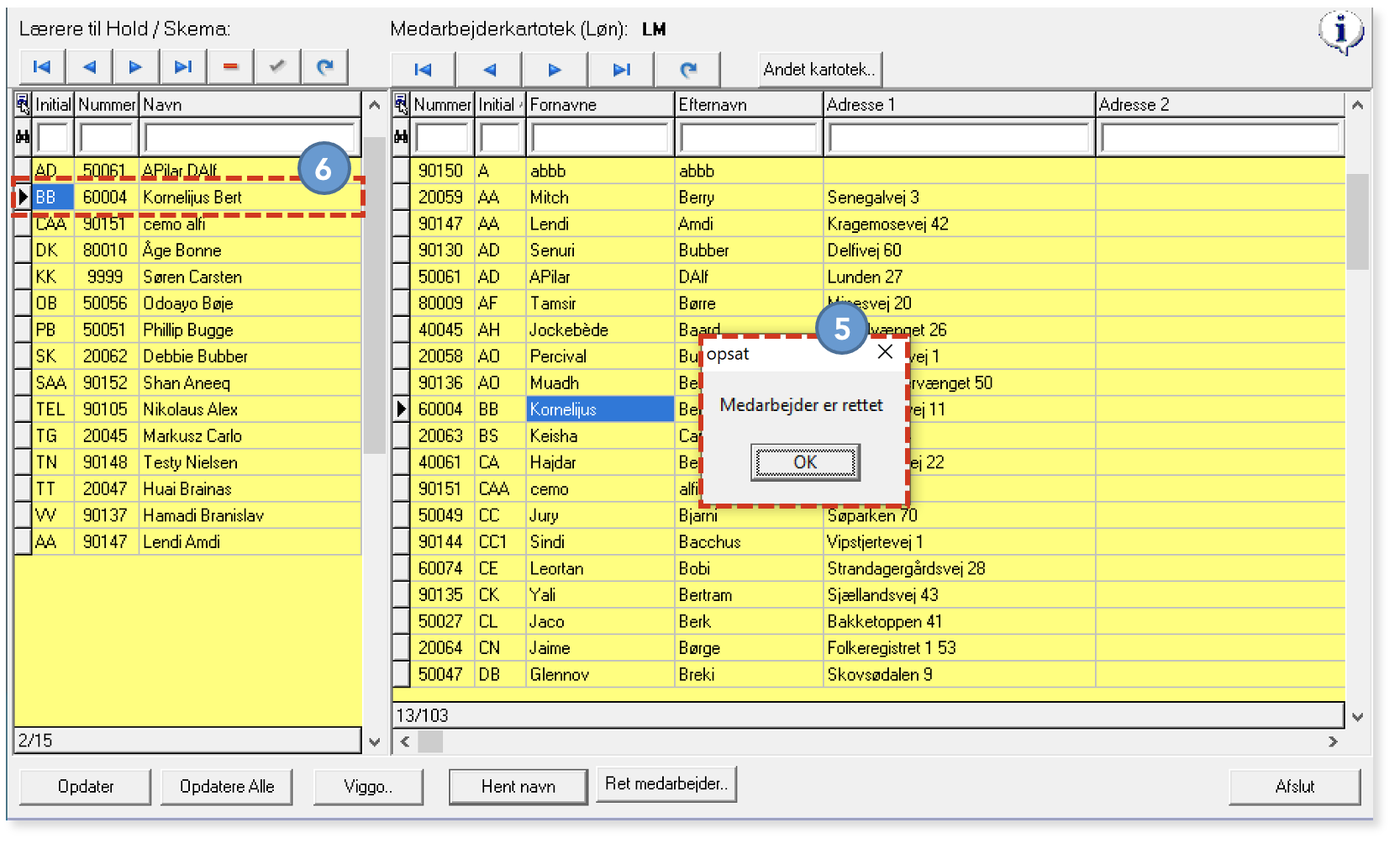
Task: Sort Lærere list by Nummer column
Action: click(107, 104)
